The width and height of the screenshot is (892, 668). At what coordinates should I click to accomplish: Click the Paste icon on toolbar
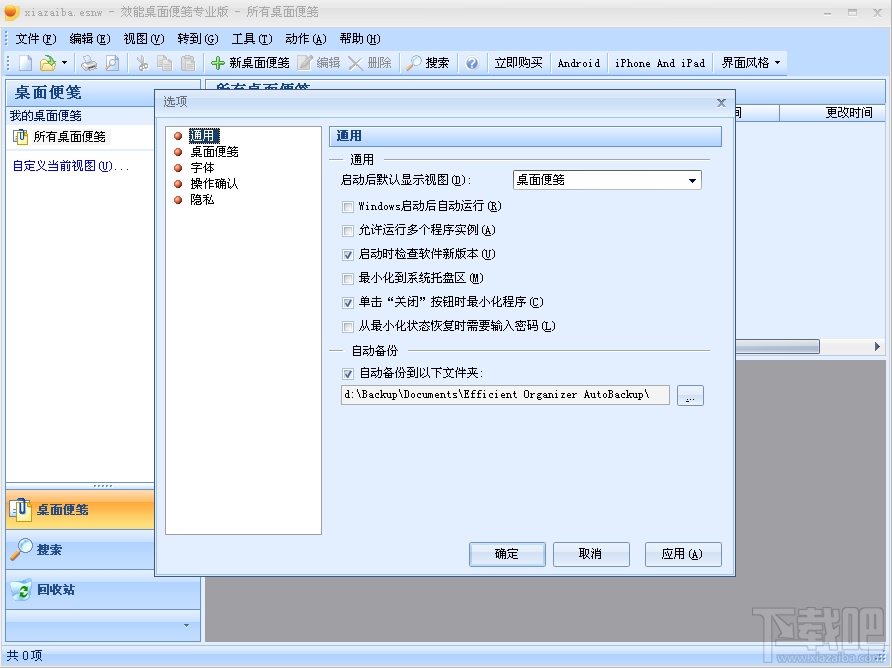pyautogui.click(x=187, y=62)
